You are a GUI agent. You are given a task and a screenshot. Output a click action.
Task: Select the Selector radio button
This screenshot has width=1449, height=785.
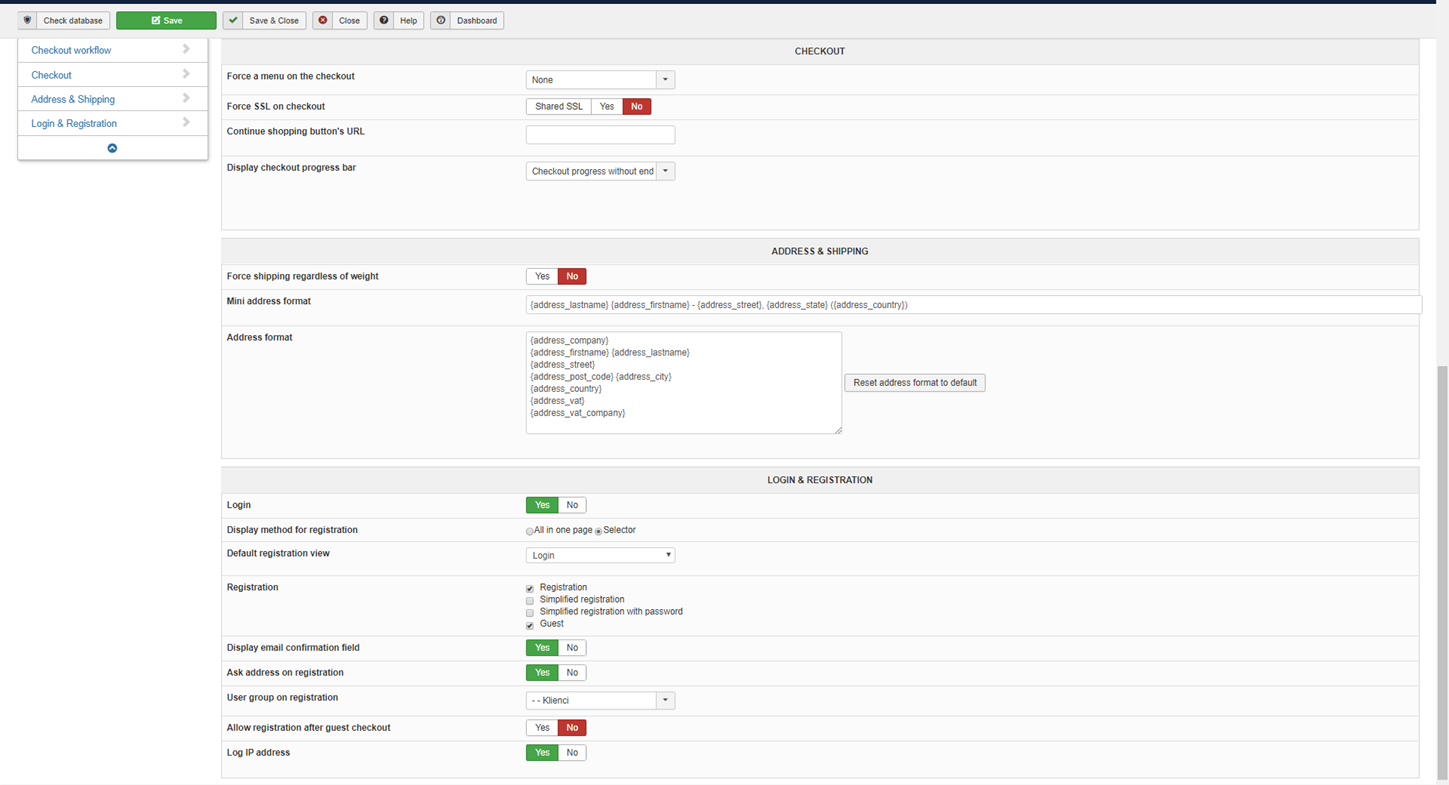pyautogui.click(x=598, y=531)
